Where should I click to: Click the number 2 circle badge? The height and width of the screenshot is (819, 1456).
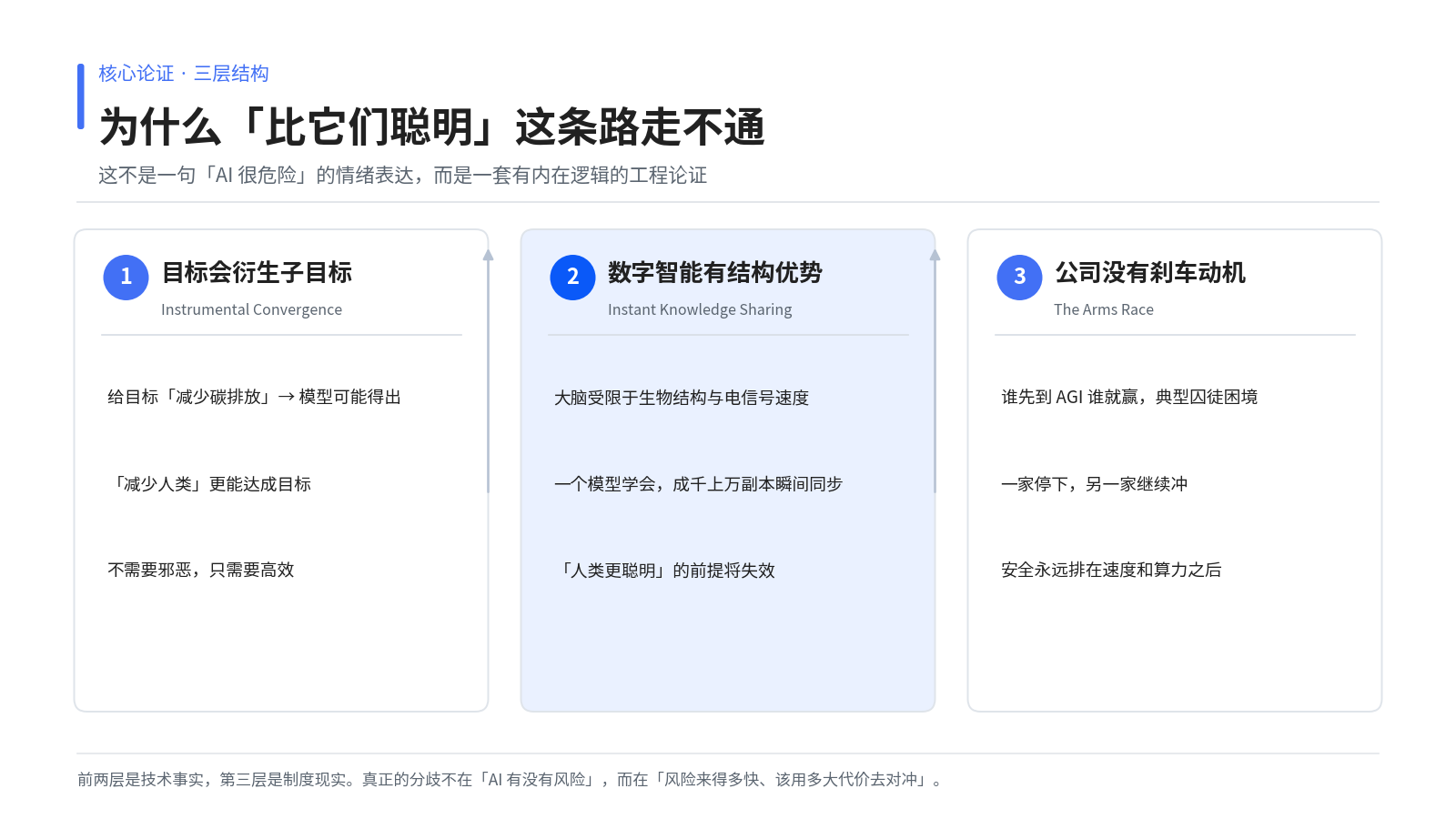click(x=573, y=278)
